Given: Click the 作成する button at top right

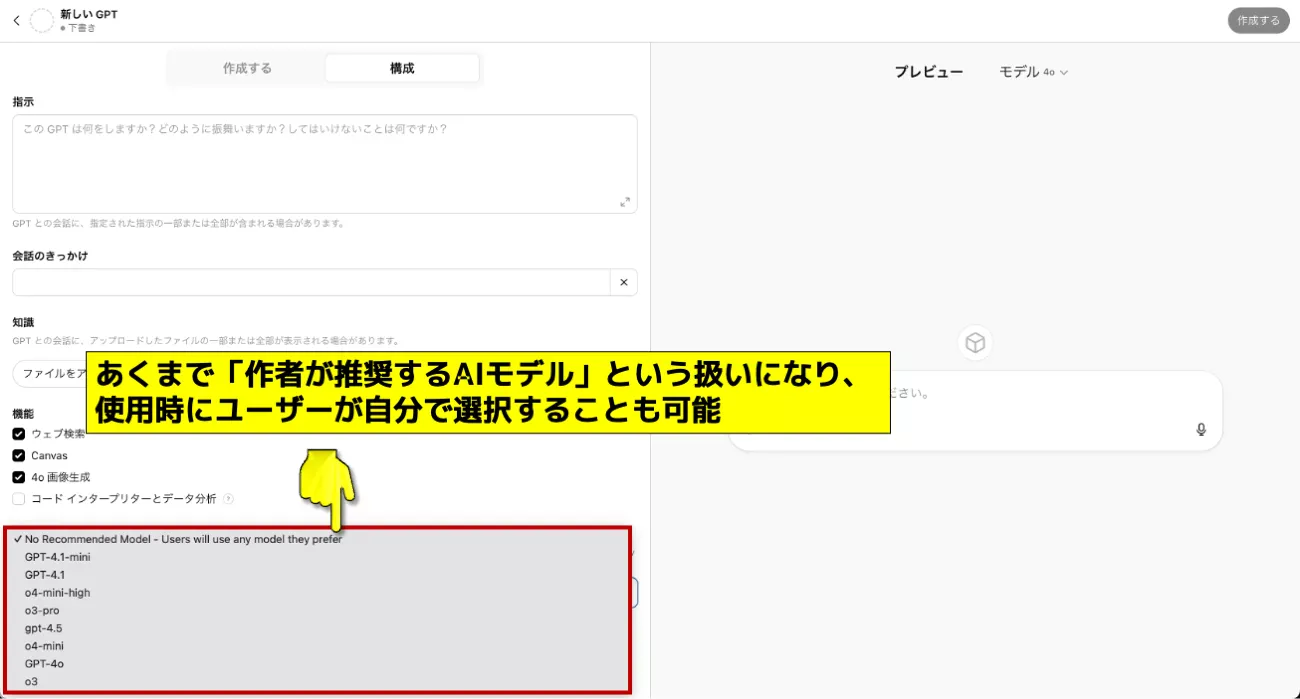Looking at the screenshot, I should point(1258,21).
